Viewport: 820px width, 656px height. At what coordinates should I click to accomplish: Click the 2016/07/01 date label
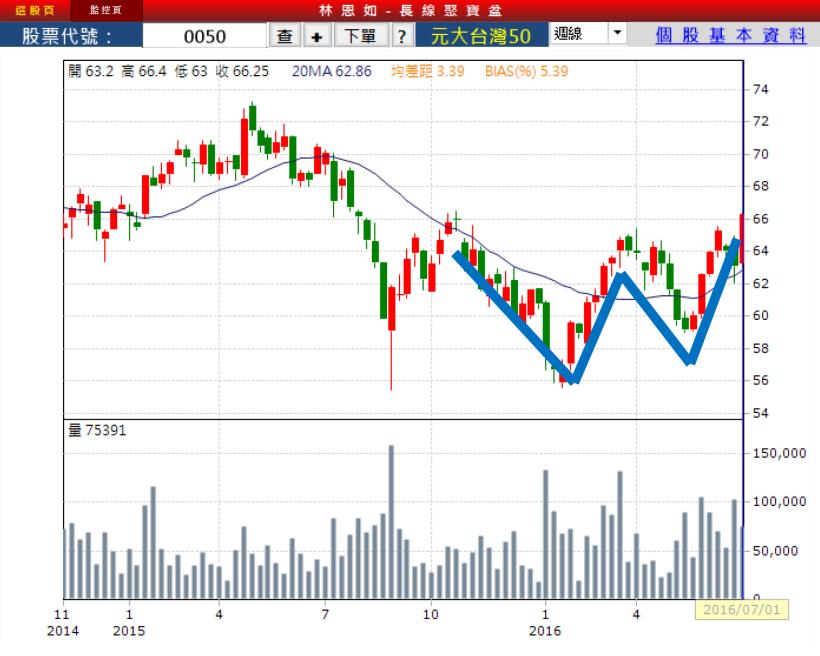click(x=742, y=609)
